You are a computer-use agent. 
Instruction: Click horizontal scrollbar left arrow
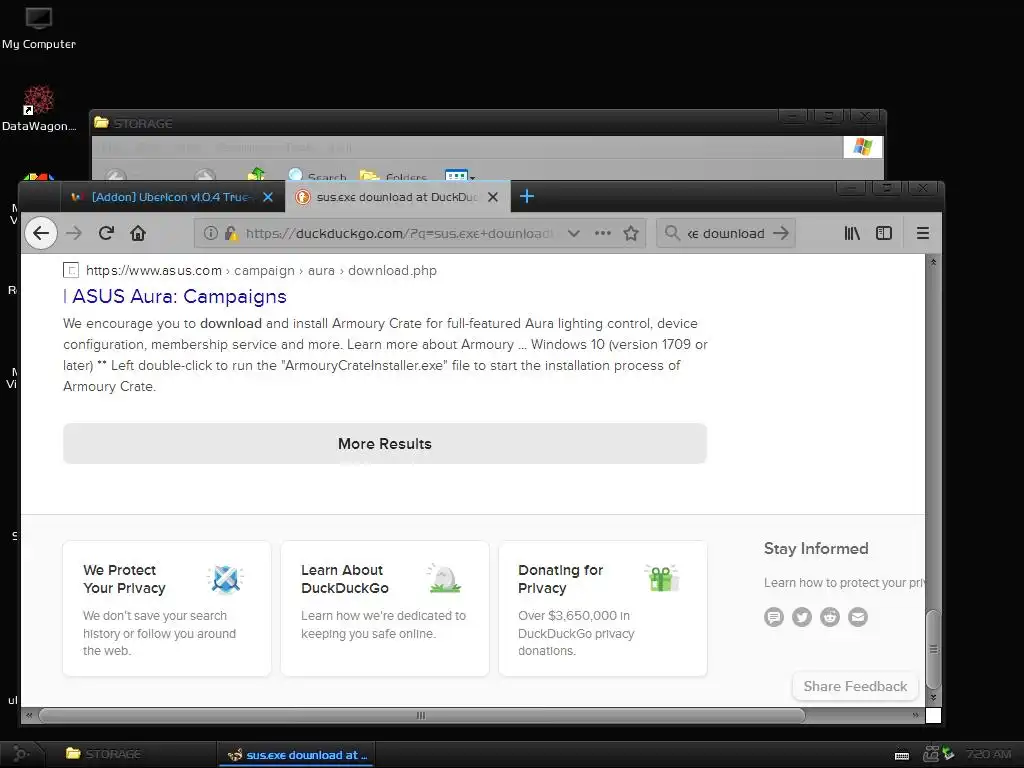29,715
